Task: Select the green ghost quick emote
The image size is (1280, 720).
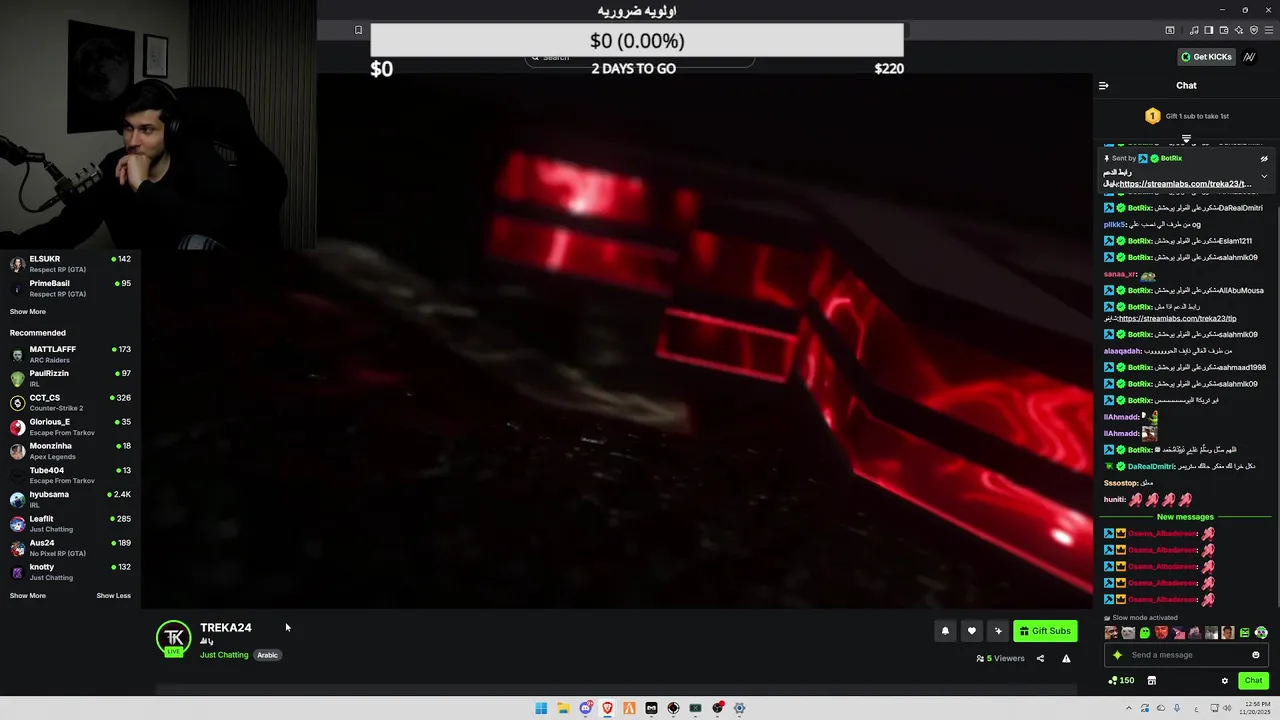Action: pyautogui.click(x=1145, y=633)
